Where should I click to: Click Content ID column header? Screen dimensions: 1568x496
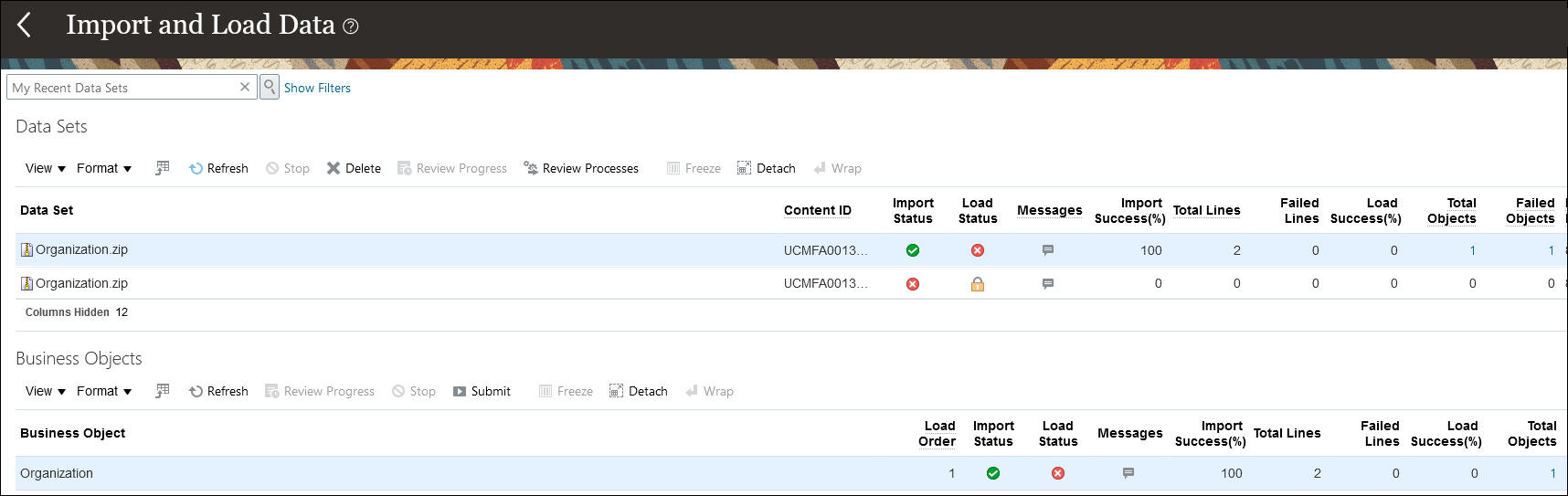point(818,210)
